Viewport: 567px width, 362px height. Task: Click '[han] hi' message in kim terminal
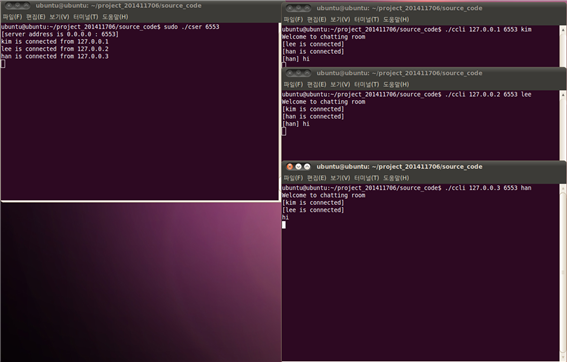[296, 59]
